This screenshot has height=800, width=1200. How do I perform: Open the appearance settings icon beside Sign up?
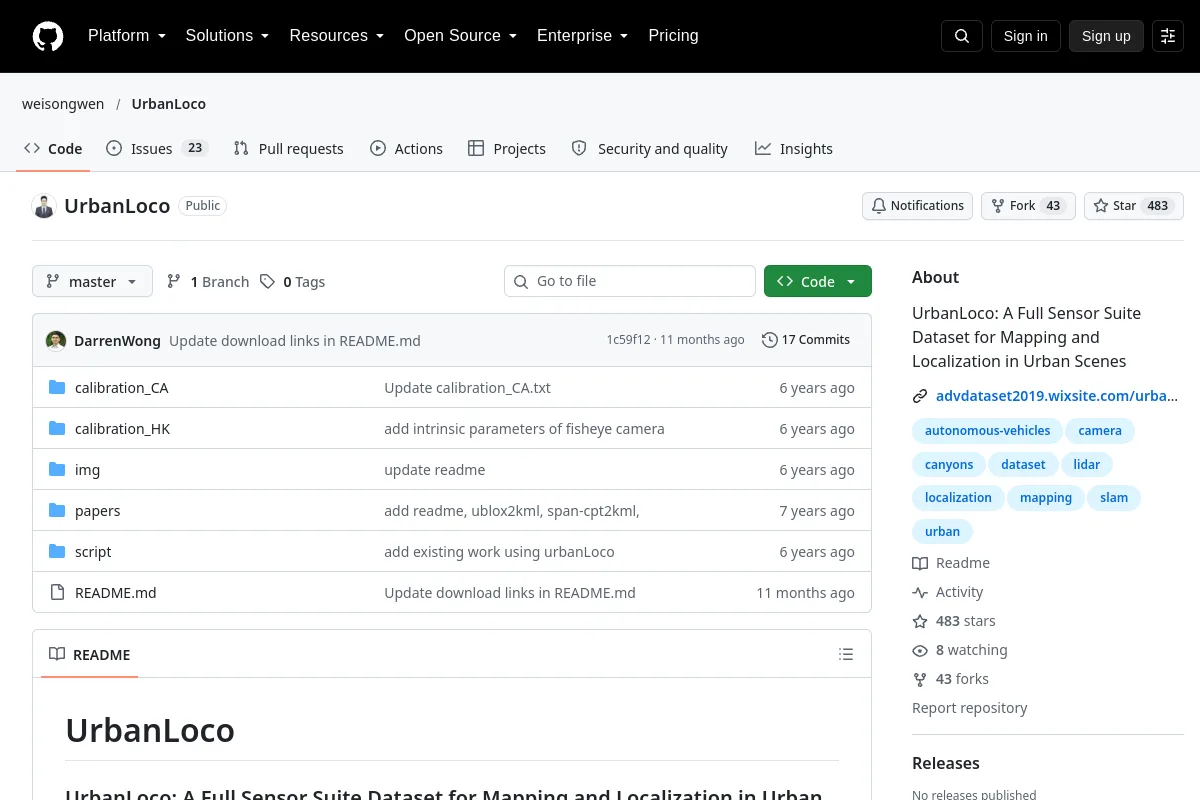[x=1168, y=36]
